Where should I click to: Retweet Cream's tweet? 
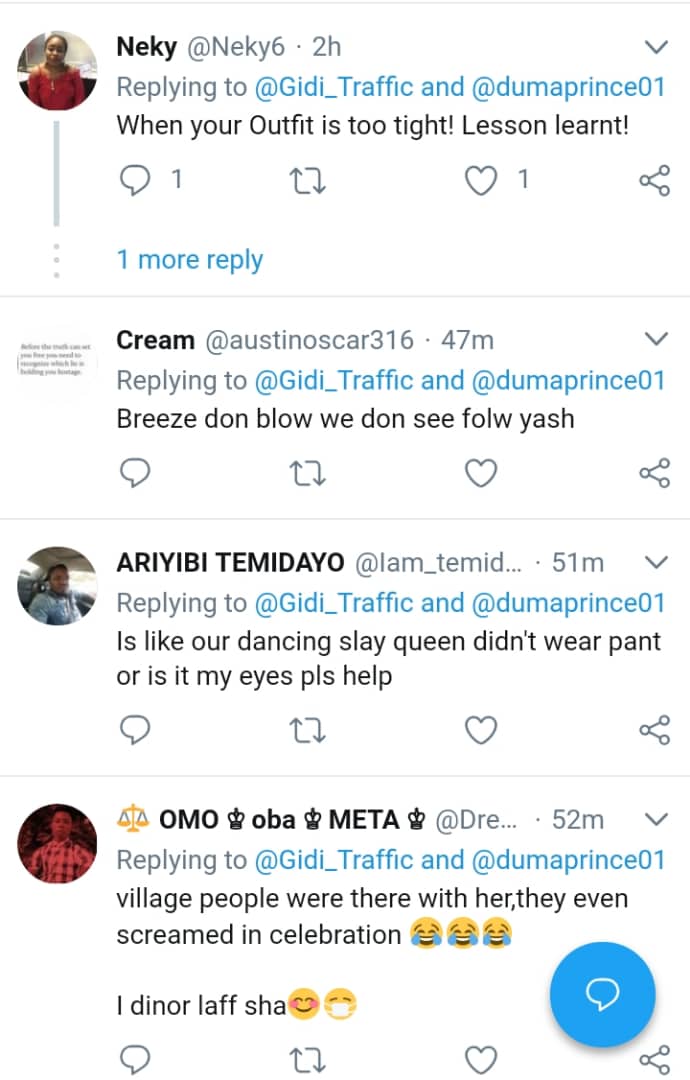(x=307, y=474)
